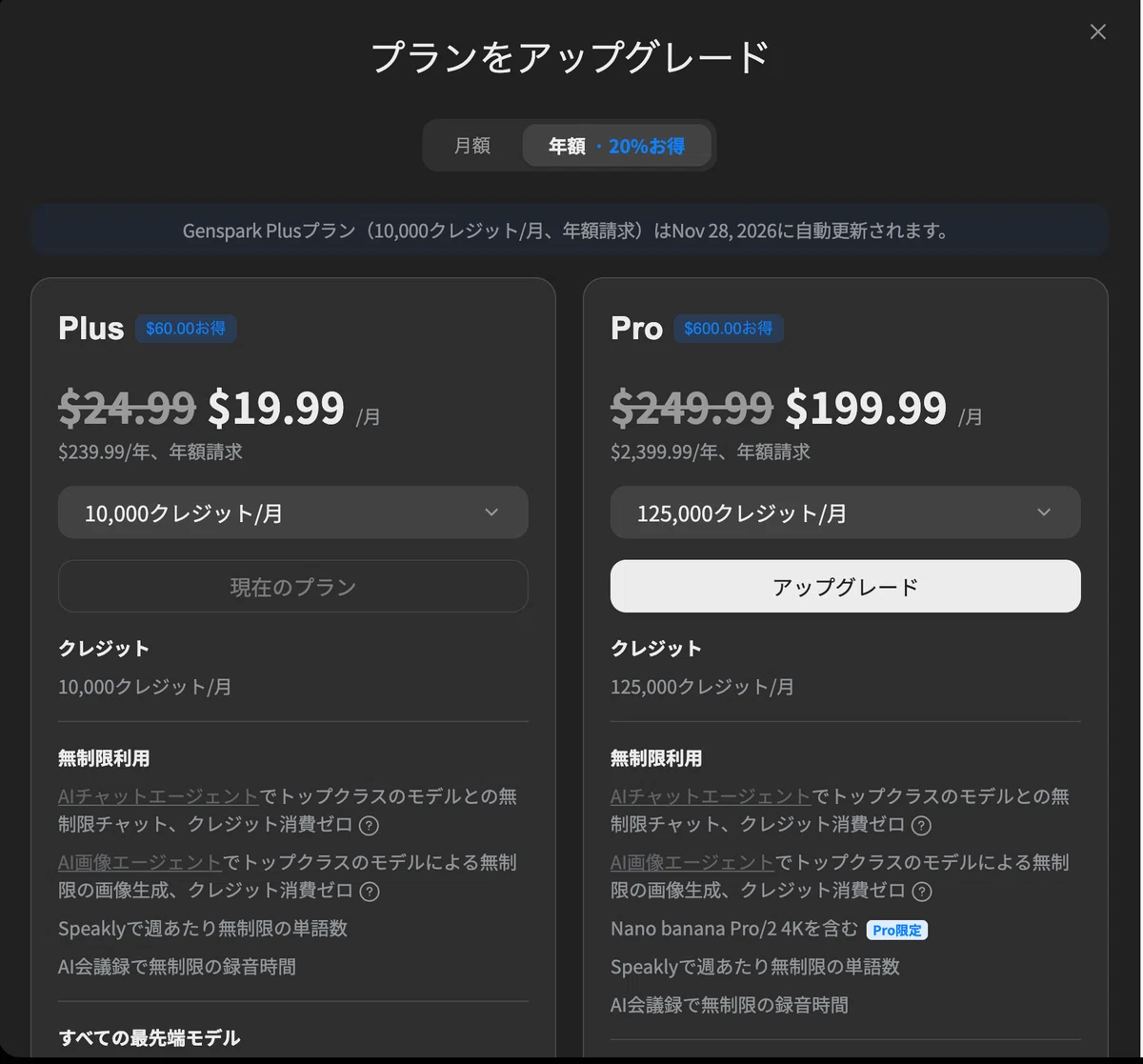Click the Pro限定 badge
Viewport: 1143px width, 1064px height.
pyautogui.click(x=896, y=930)
